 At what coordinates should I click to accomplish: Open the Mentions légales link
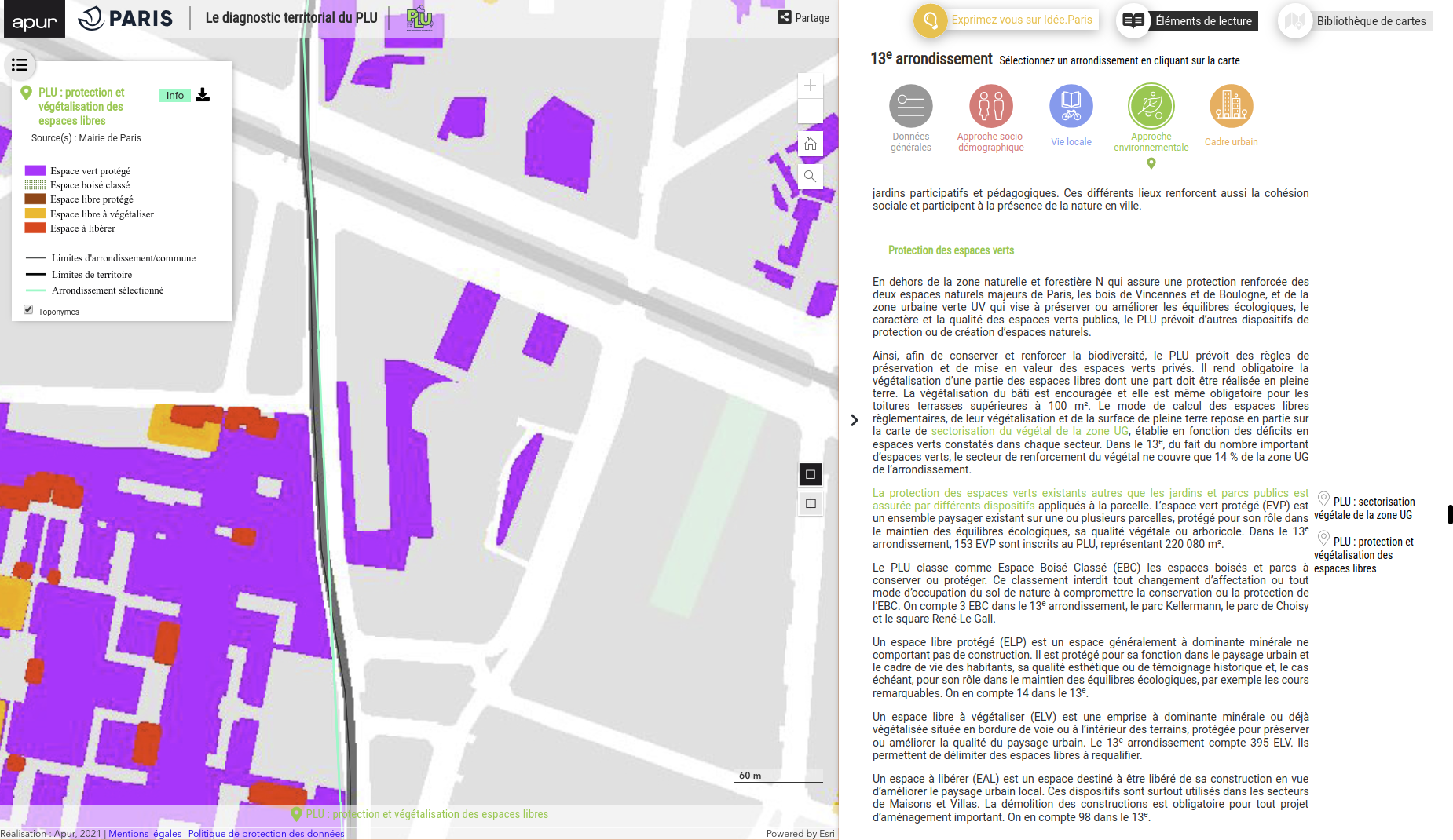click(x=145, y=834)
